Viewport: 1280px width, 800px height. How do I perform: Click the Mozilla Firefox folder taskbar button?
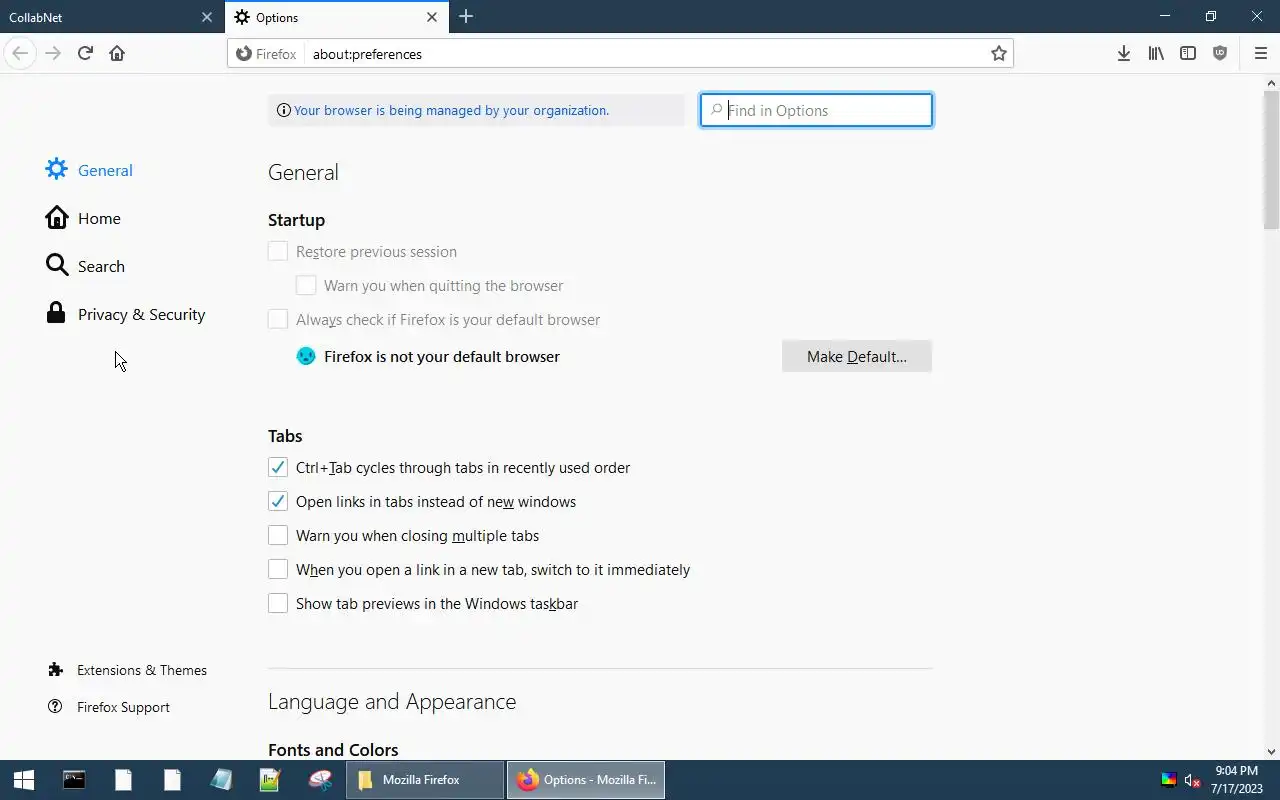point(425,780)
